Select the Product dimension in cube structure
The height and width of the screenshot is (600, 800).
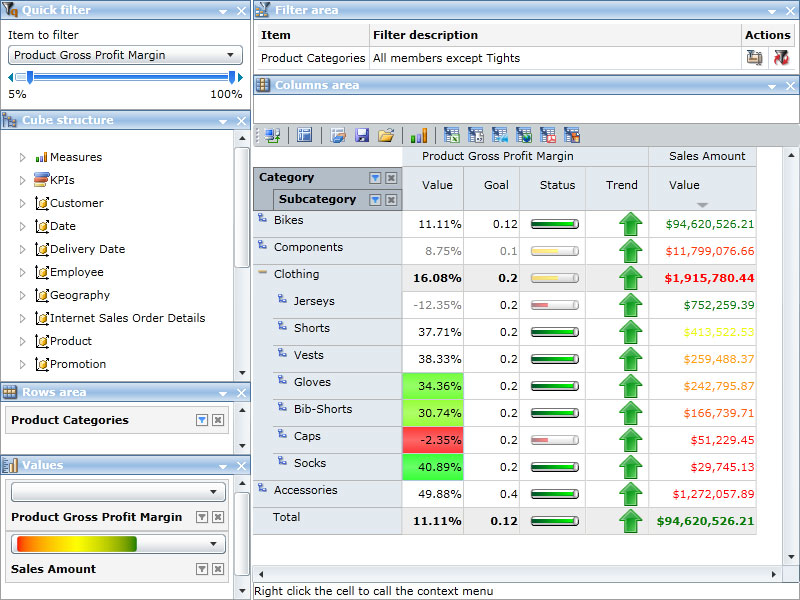pyautogui.click(x=71, y=341)
